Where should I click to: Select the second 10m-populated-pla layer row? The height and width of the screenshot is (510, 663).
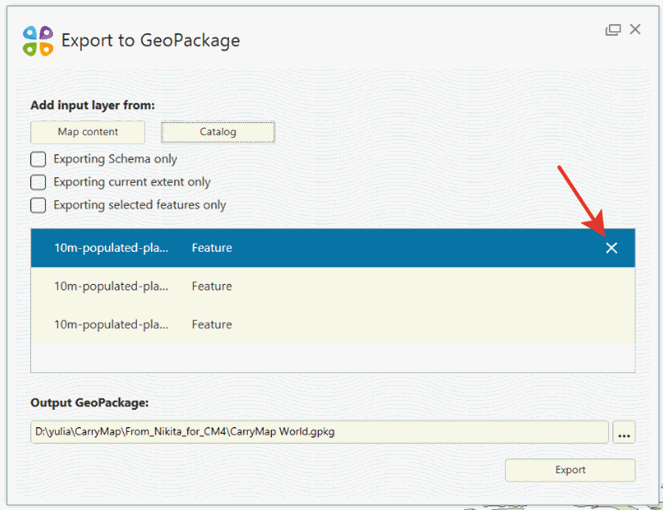pyautogui.click(x=333, y=286)
